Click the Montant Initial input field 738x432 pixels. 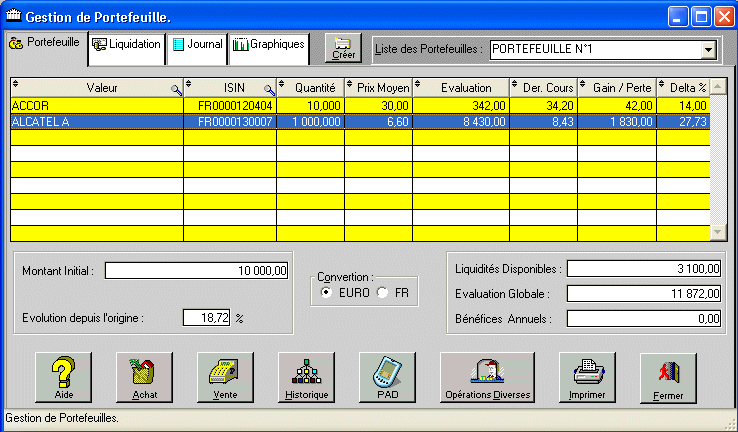point(197,270)
